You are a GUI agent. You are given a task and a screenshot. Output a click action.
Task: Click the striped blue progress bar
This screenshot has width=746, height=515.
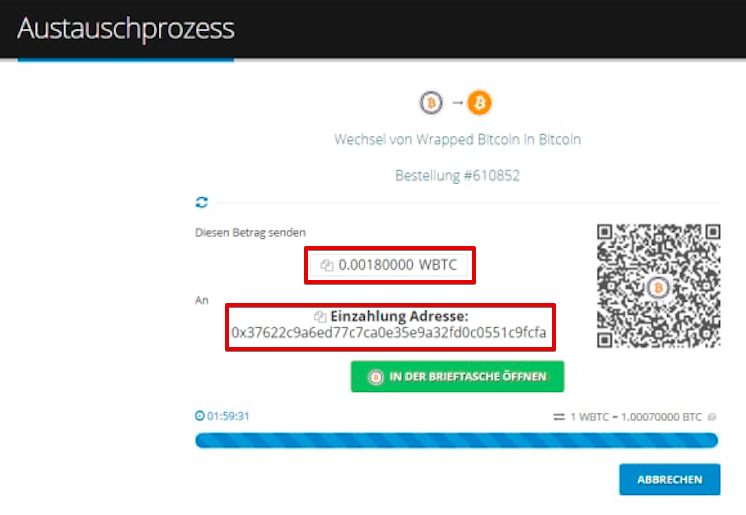(456, 440)
